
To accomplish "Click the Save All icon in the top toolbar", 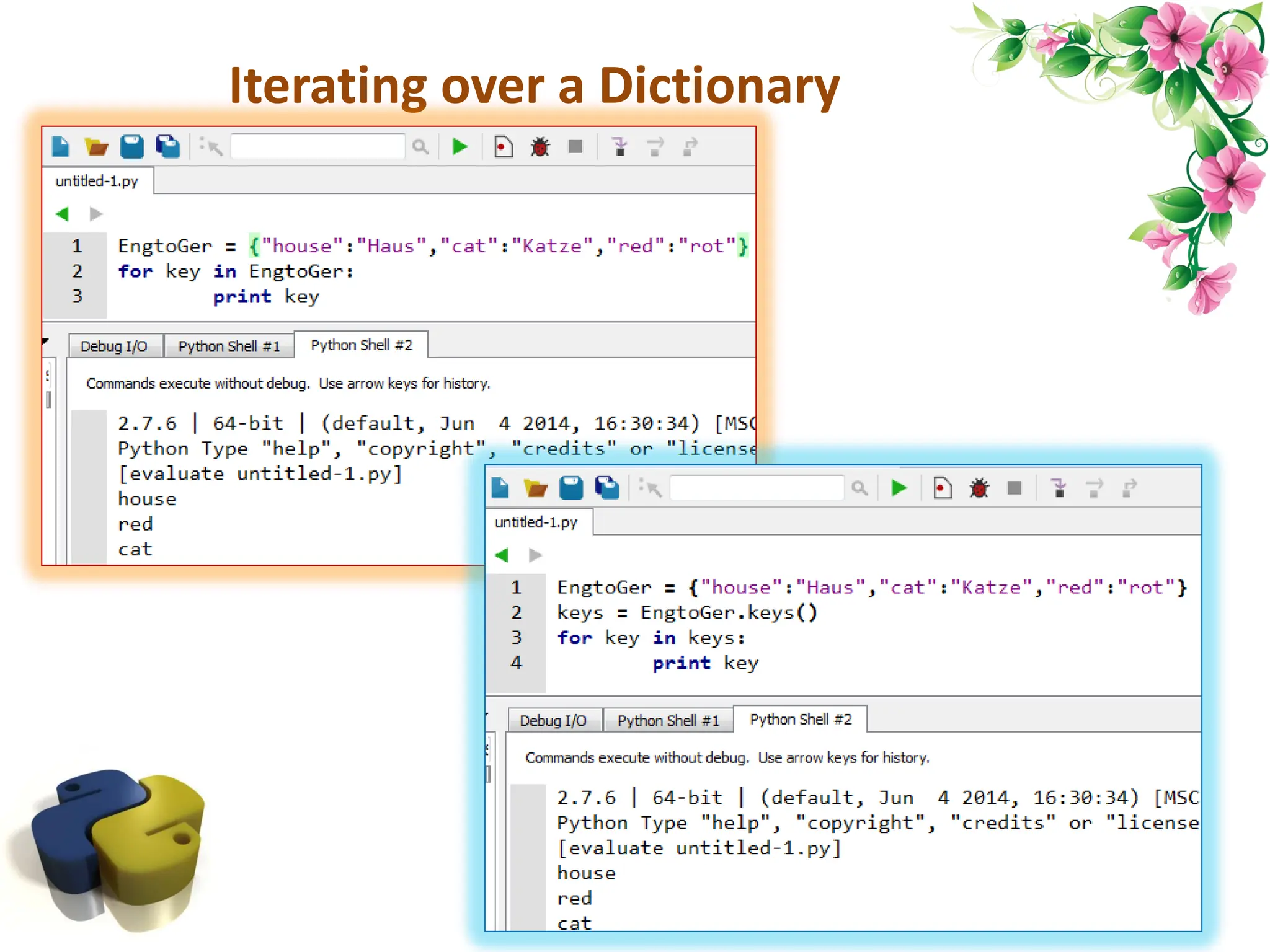I will 167,147.
